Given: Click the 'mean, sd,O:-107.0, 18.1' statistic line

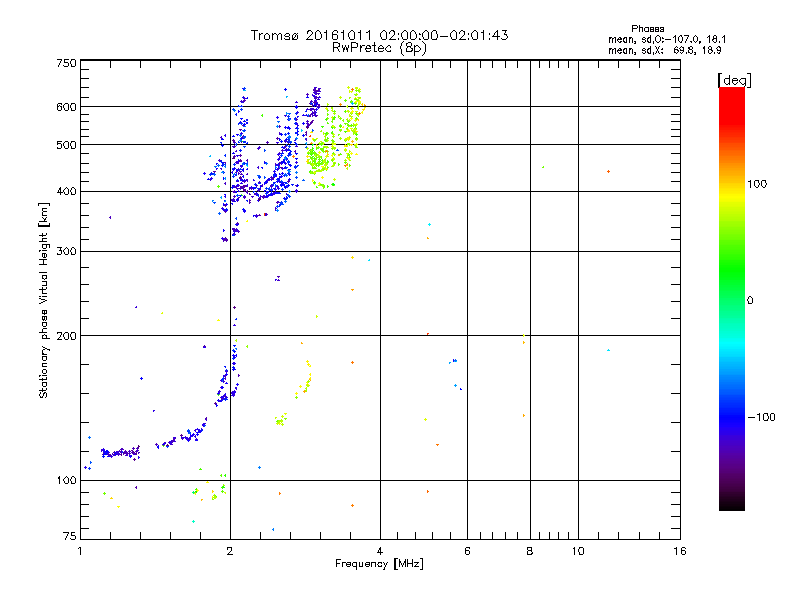Looking at the screenshot, I should click(667, 39).
